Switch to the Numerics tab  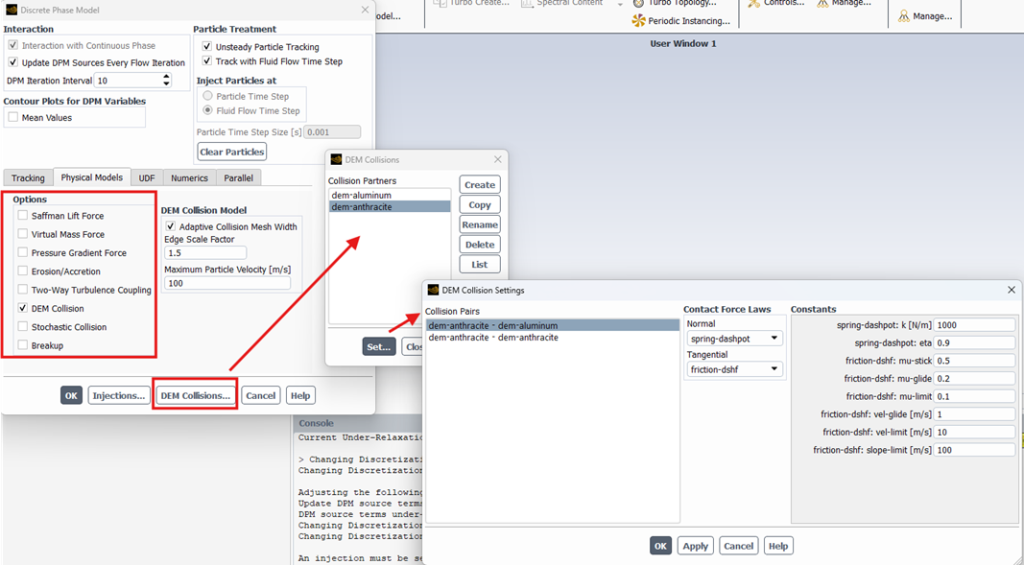click(189, 178)
